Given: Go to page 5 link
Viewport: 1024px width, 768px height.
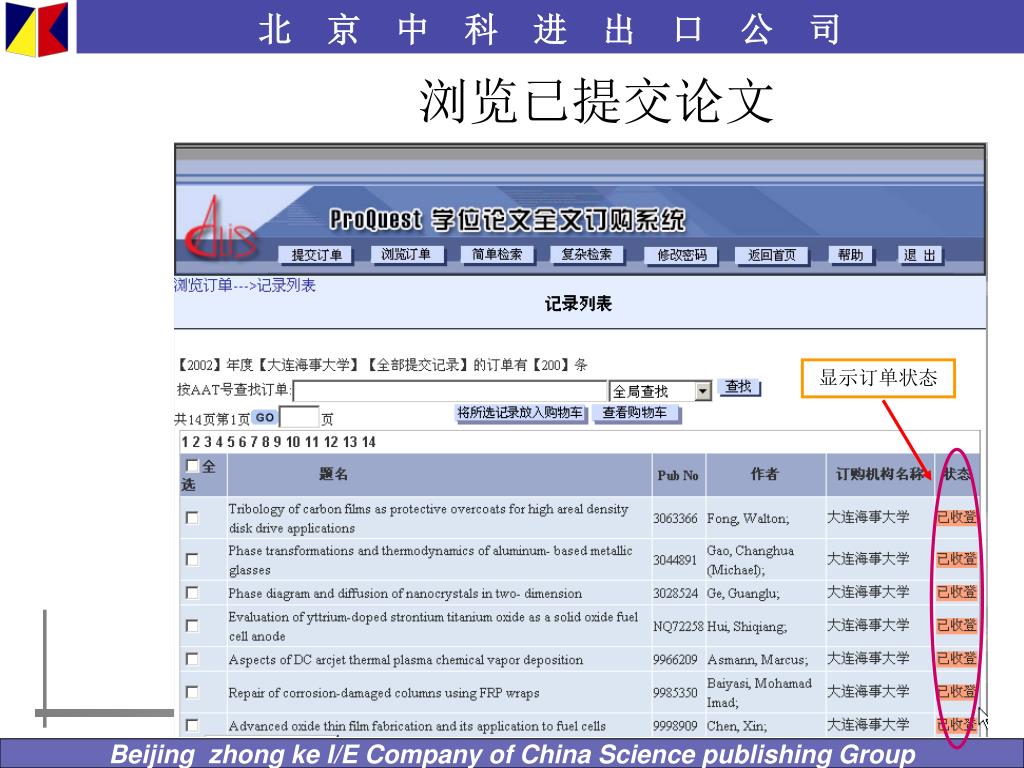Looking at the screenshot, I should [231, 442].
